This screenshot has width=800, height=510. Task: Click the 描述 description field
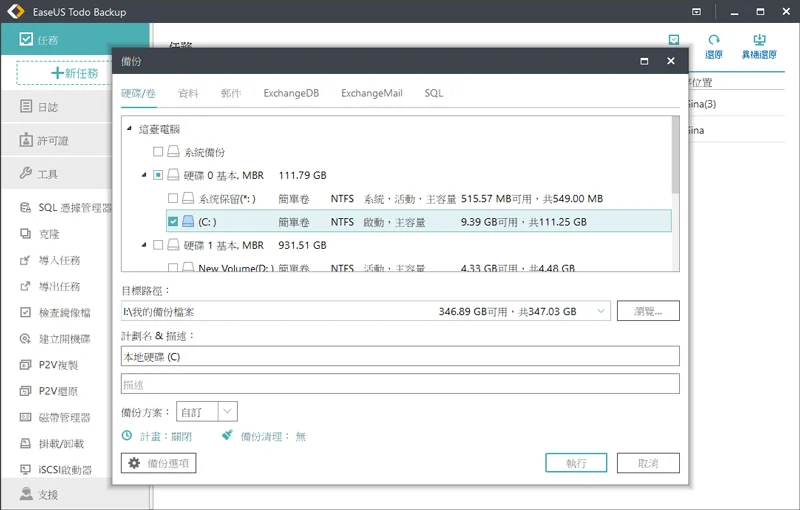[x=400, y=384]
